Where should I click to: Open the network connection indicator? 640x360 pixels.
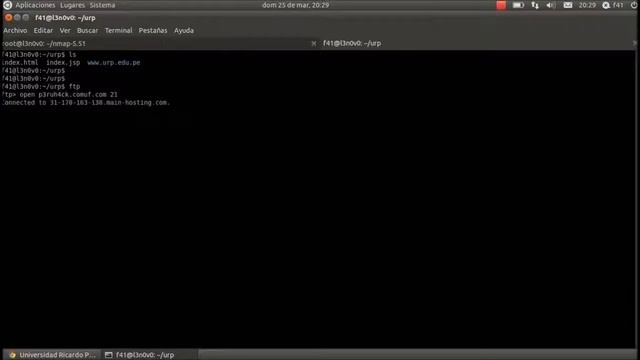click(535, 5)
